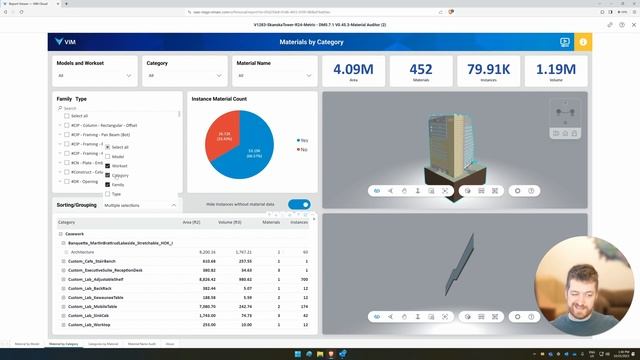The height and width of the screenshot is (360, 640).
Task: Open Material Name Audit tab
Action: [142, 344]
